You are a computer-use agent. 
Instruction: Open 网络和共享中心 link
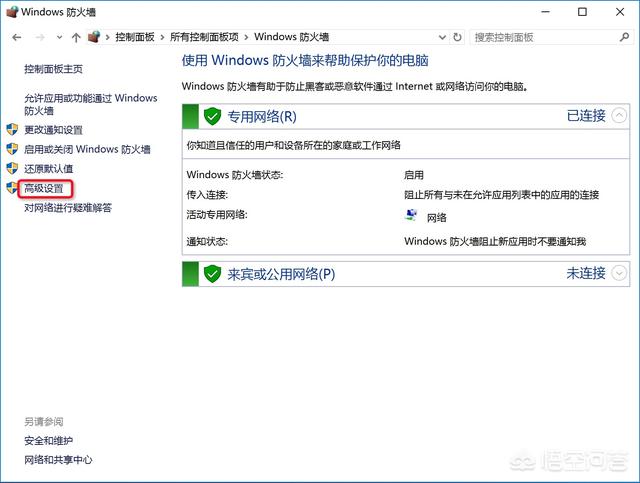click(58, 460)
